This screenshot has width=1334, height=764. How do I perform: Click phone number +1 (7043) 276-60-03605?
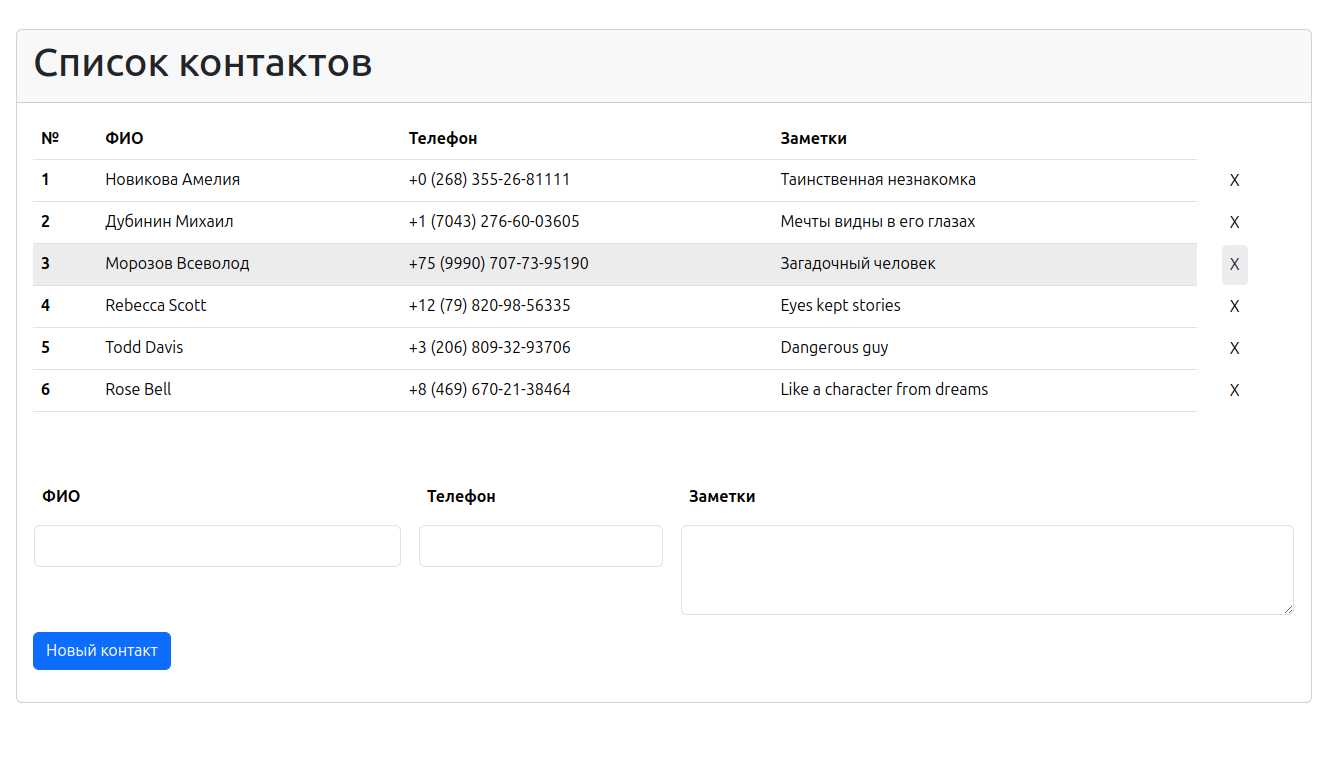494,222
